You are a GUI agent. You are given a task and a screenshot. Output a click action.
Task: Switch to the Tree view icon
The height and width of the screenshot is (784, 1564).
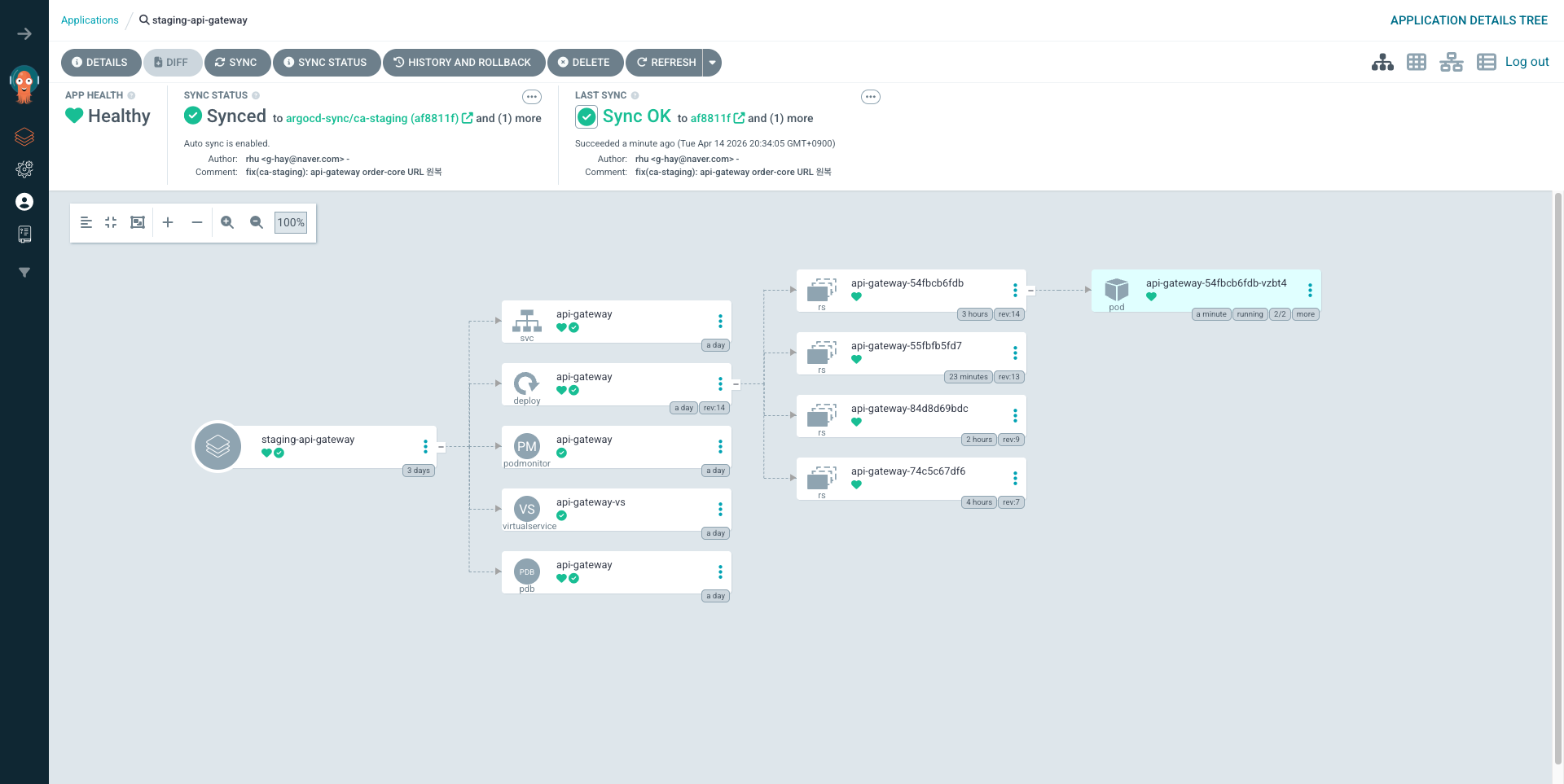click(1382, 63)
